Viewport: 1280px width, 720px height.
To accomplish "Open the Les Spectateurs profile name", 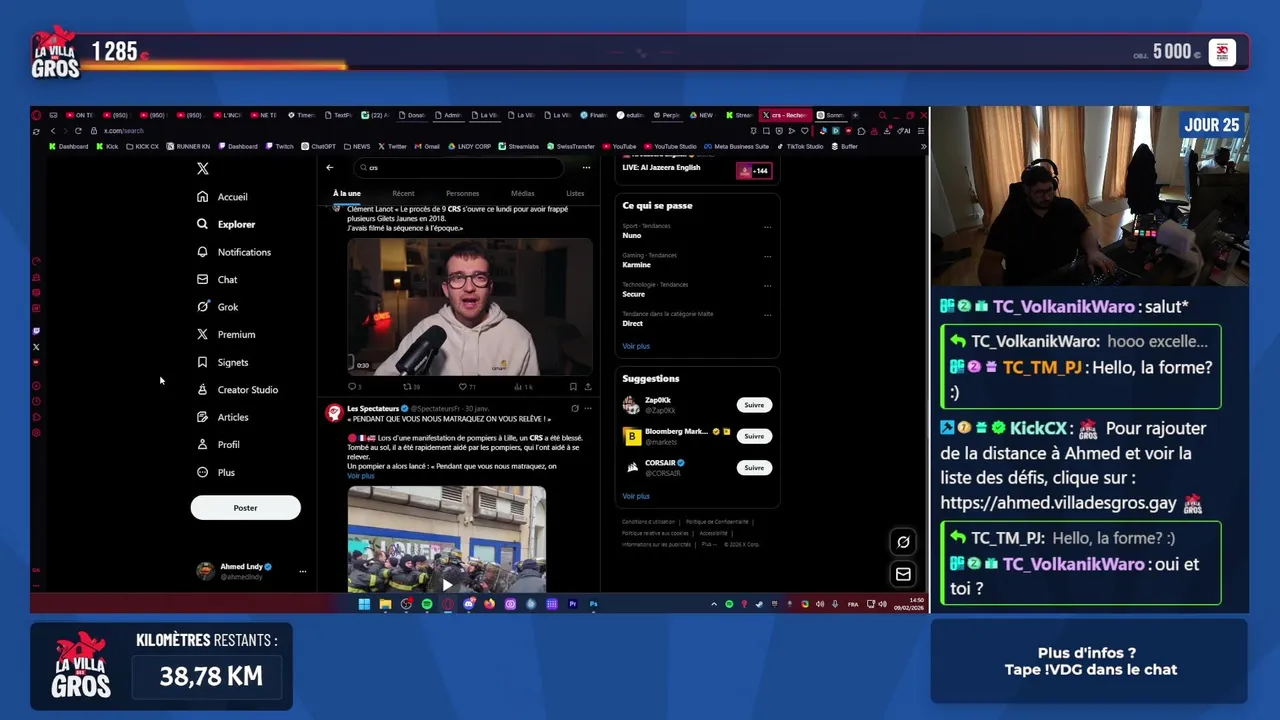I will pos(373,409).
